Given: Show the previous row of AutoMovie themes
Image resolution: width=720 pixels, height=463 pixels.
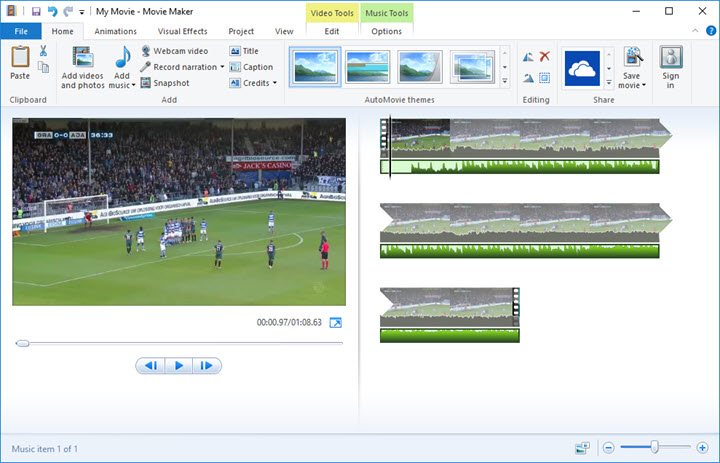Looking at the screenshot, I should click(x=505, y=53).
